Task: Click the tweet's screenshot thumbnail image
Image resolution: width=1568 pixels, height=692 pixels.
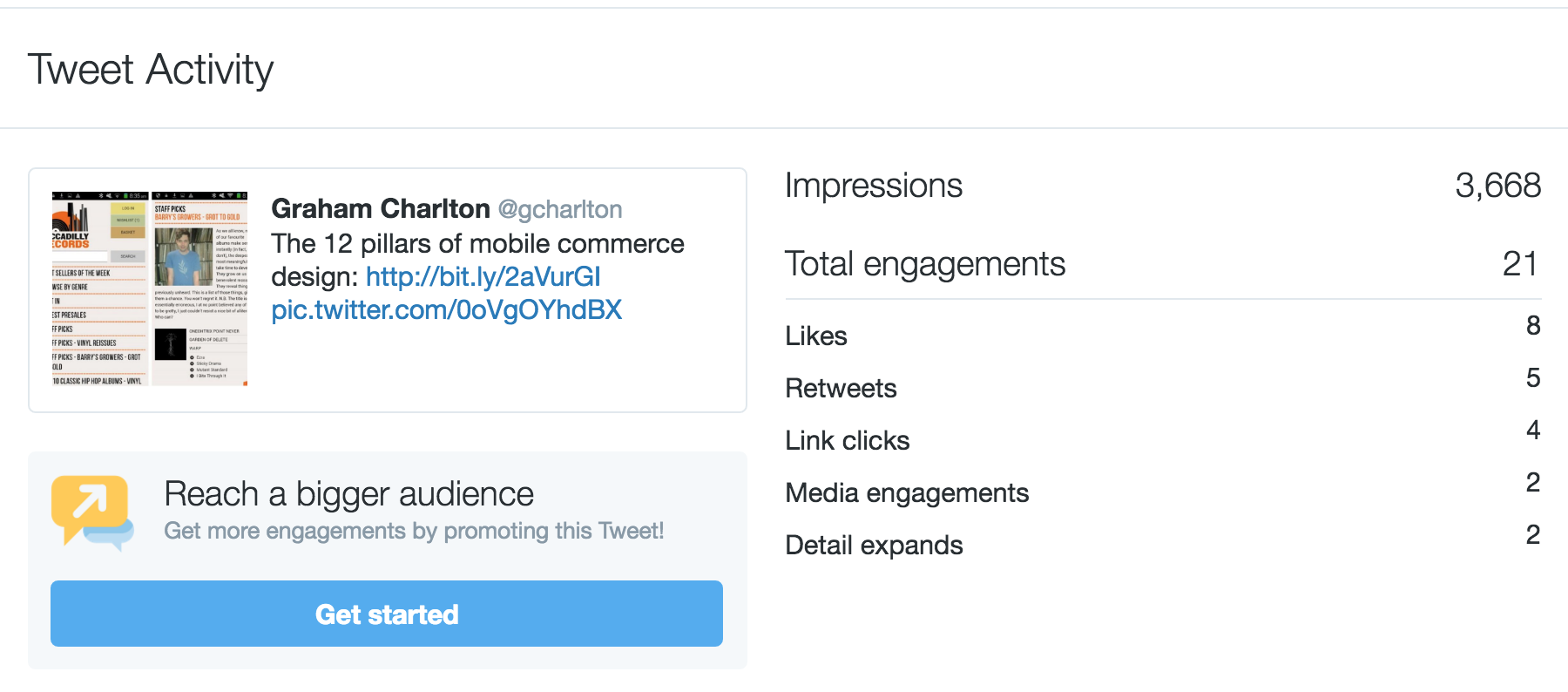Action: tap(149, 288)
